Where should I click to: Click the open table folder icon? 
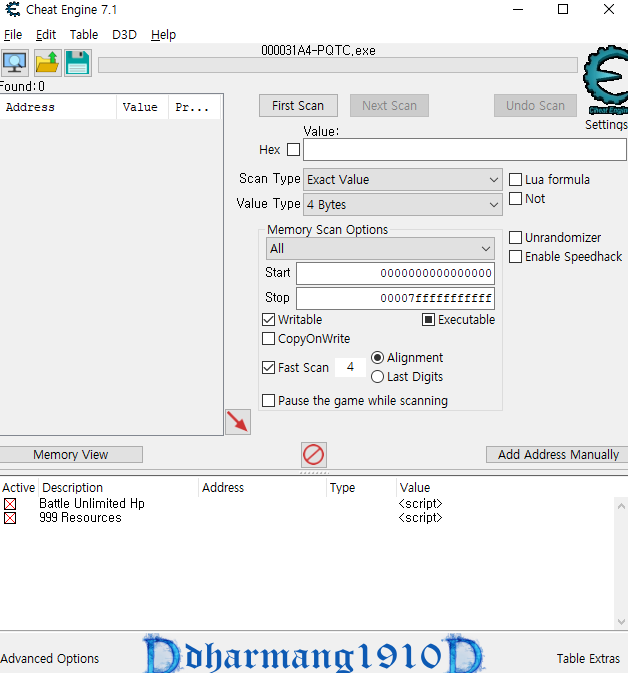point(47,63)
